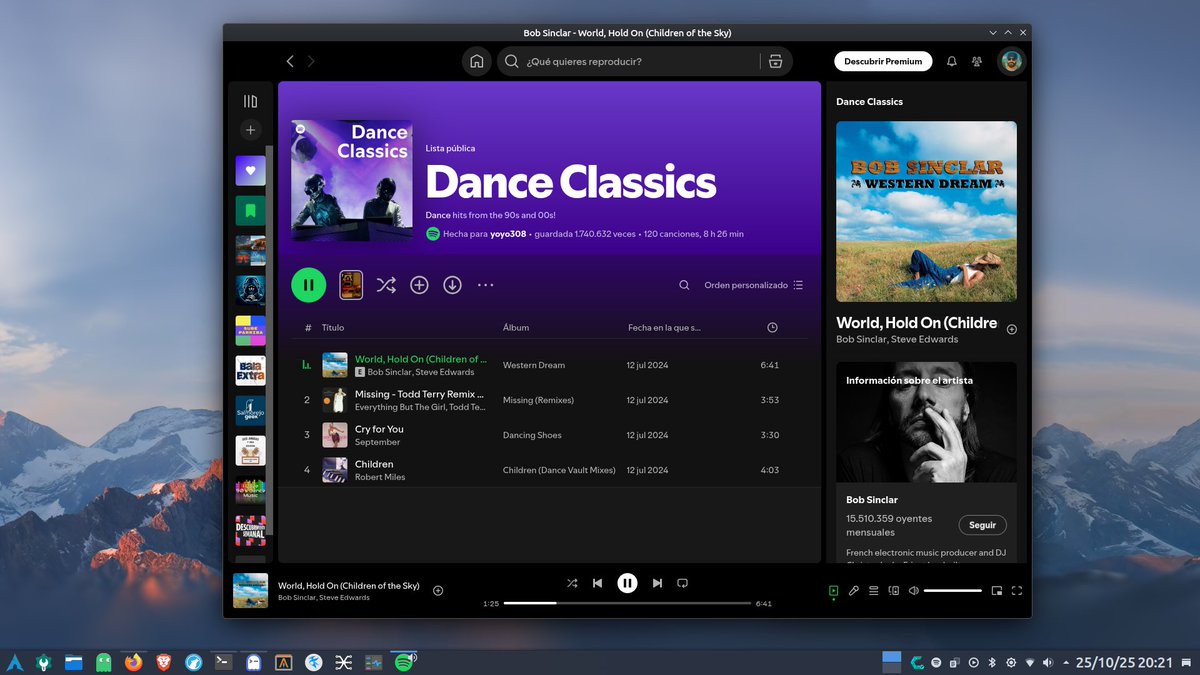Toggle Now Playing view panel
Screen dimensions: 1200x675
833,591
